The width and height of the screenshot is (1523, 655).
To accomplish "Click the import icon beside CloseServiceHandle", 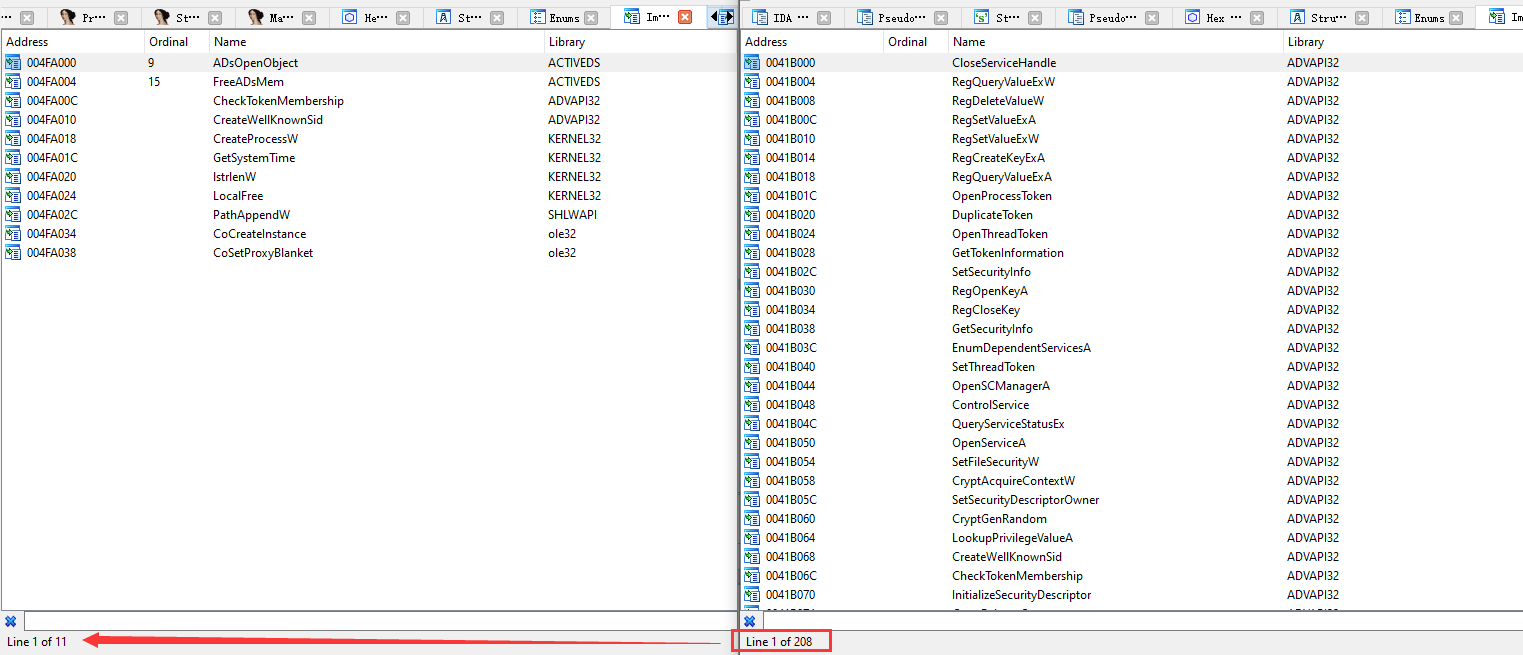I will click(x=752, y=63).
